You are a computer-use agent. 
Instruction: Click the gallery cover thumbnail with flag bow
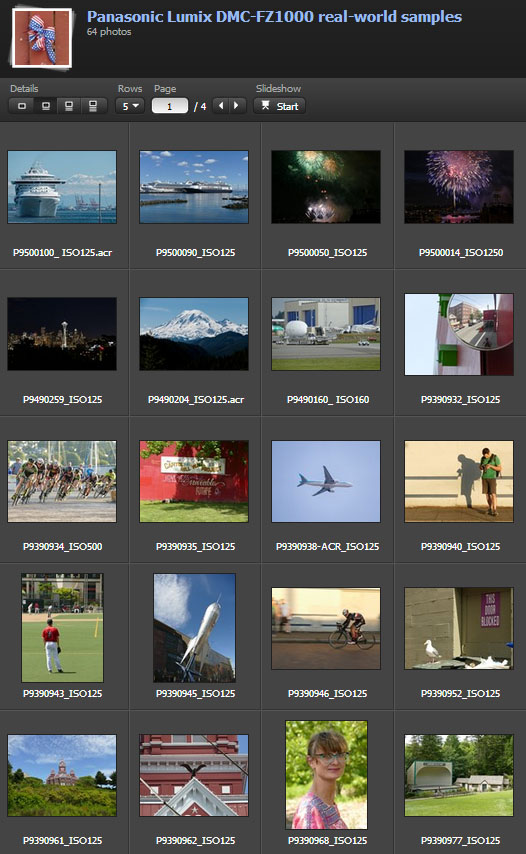pos(42,38)
